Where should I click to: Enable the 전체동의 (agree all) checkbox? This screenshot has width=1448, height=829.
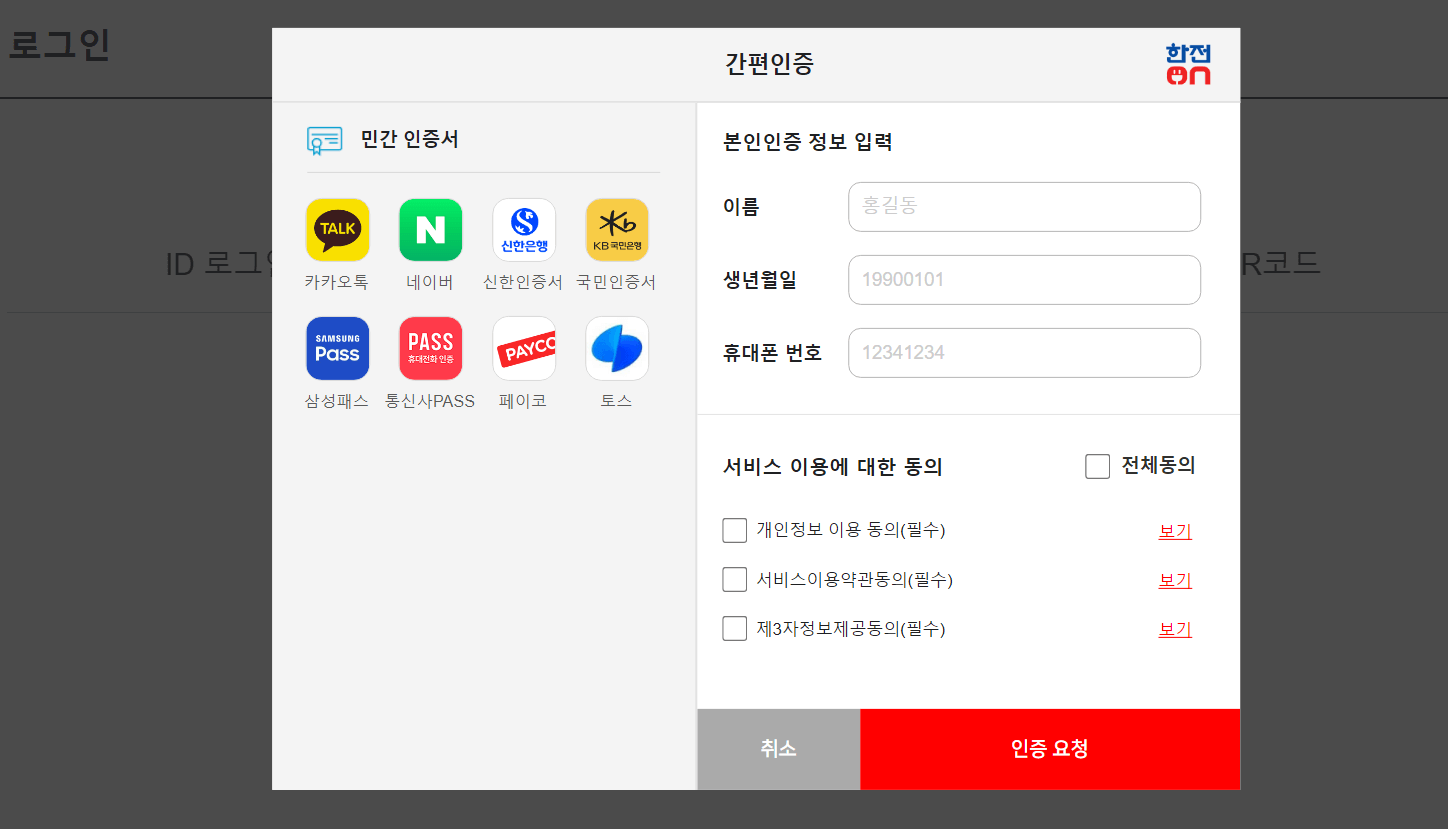click(1097, 465)
